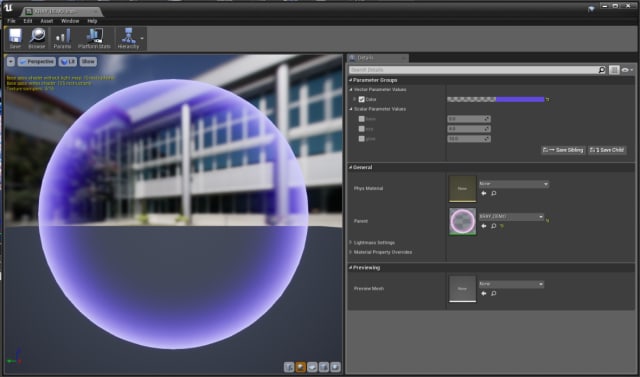Use custom mesh preview icon in viewport
640x377 pixels.
click(x=335, y=367)
